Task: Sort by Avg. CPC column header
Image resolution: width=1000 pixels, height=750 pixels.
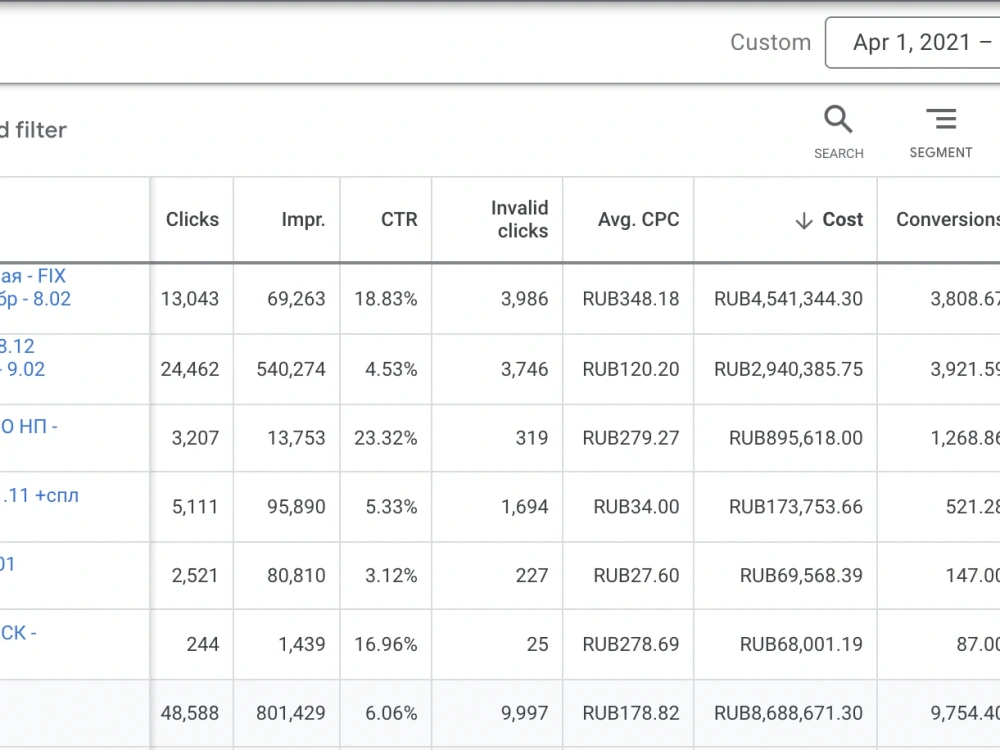Action: click(x=638, y=219)
